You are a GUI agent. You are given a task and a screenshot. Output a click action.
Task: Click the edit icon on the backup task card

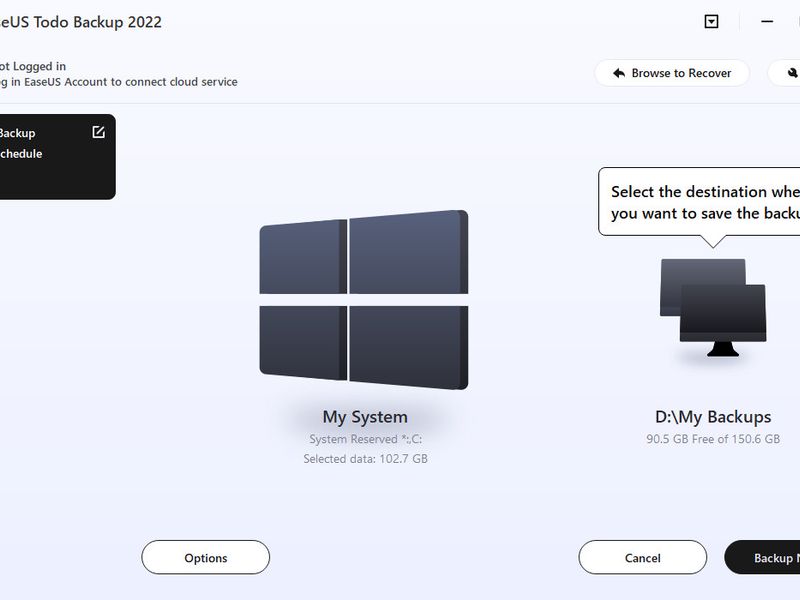pyautogui.click(x=98, y=132)
